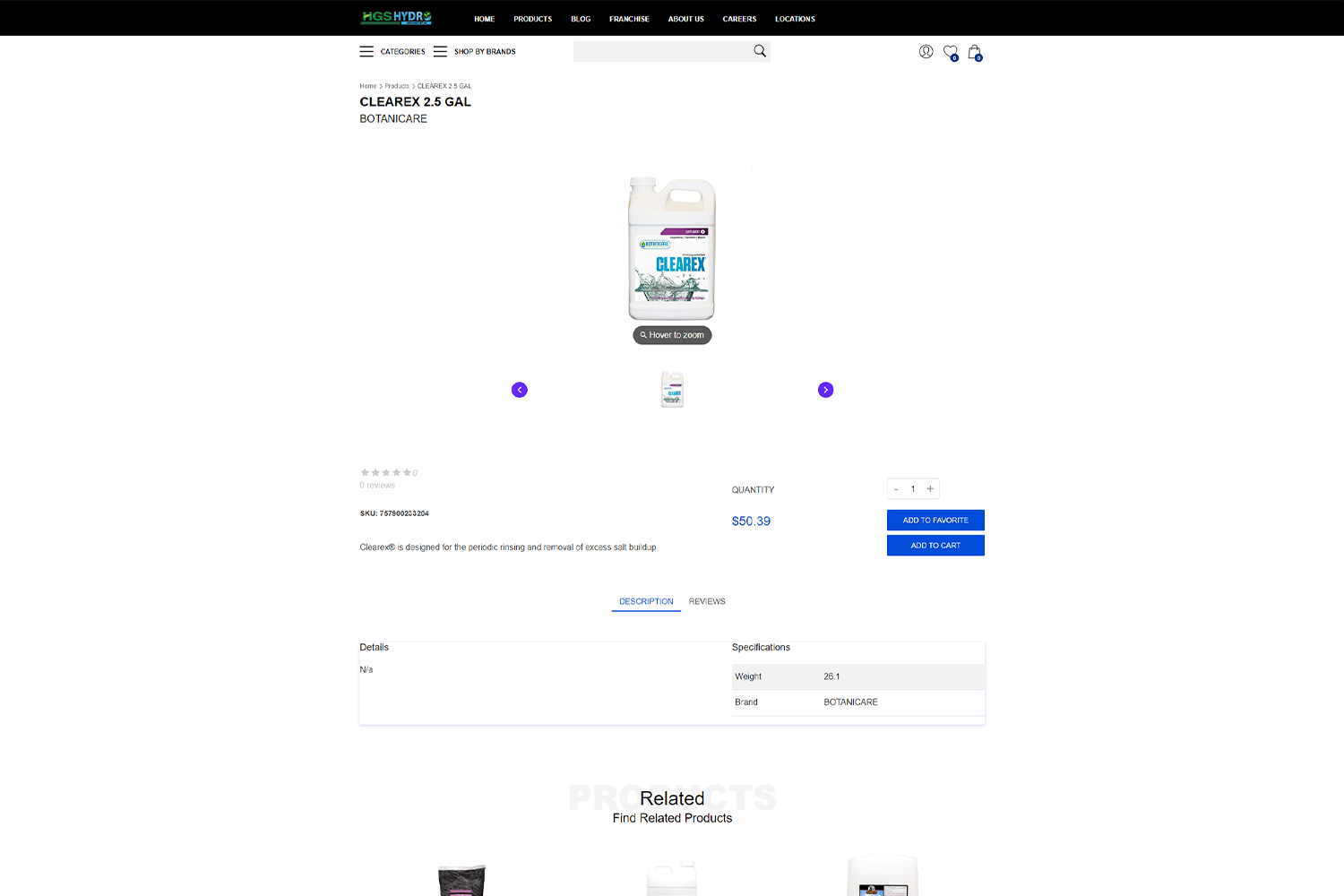Image resolution: width=1344 pixels, height=896 pixels.
Task: Open the favorites heart icon
Action: point(950,52)
